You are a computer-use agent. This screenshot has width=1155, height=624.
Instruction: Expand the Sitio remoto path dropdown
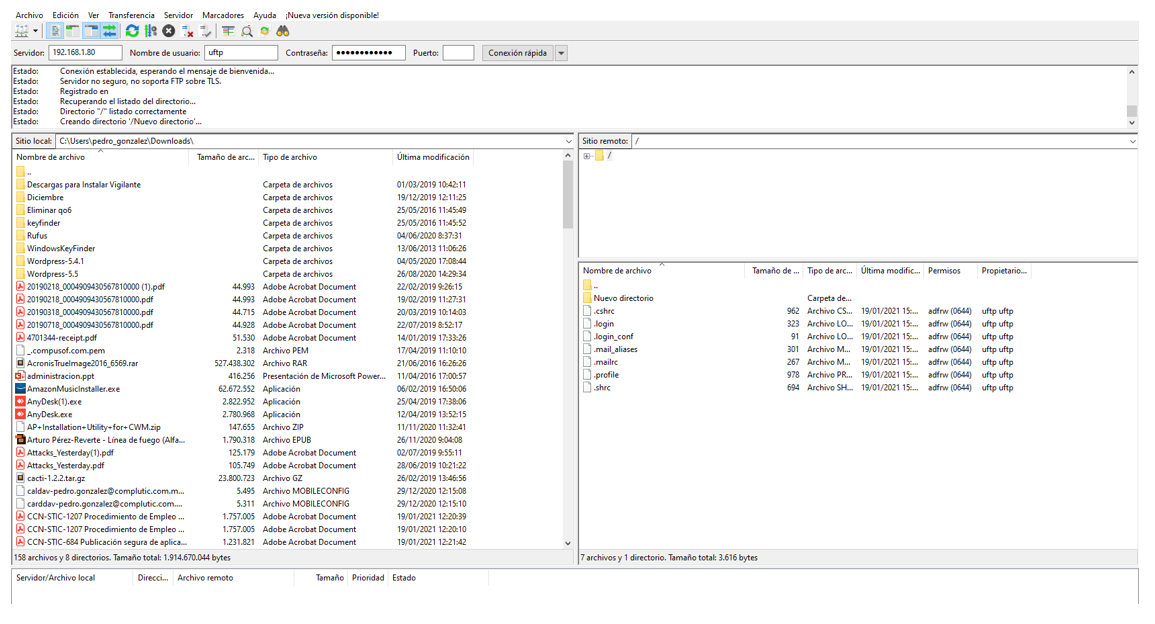[1132, 141]
